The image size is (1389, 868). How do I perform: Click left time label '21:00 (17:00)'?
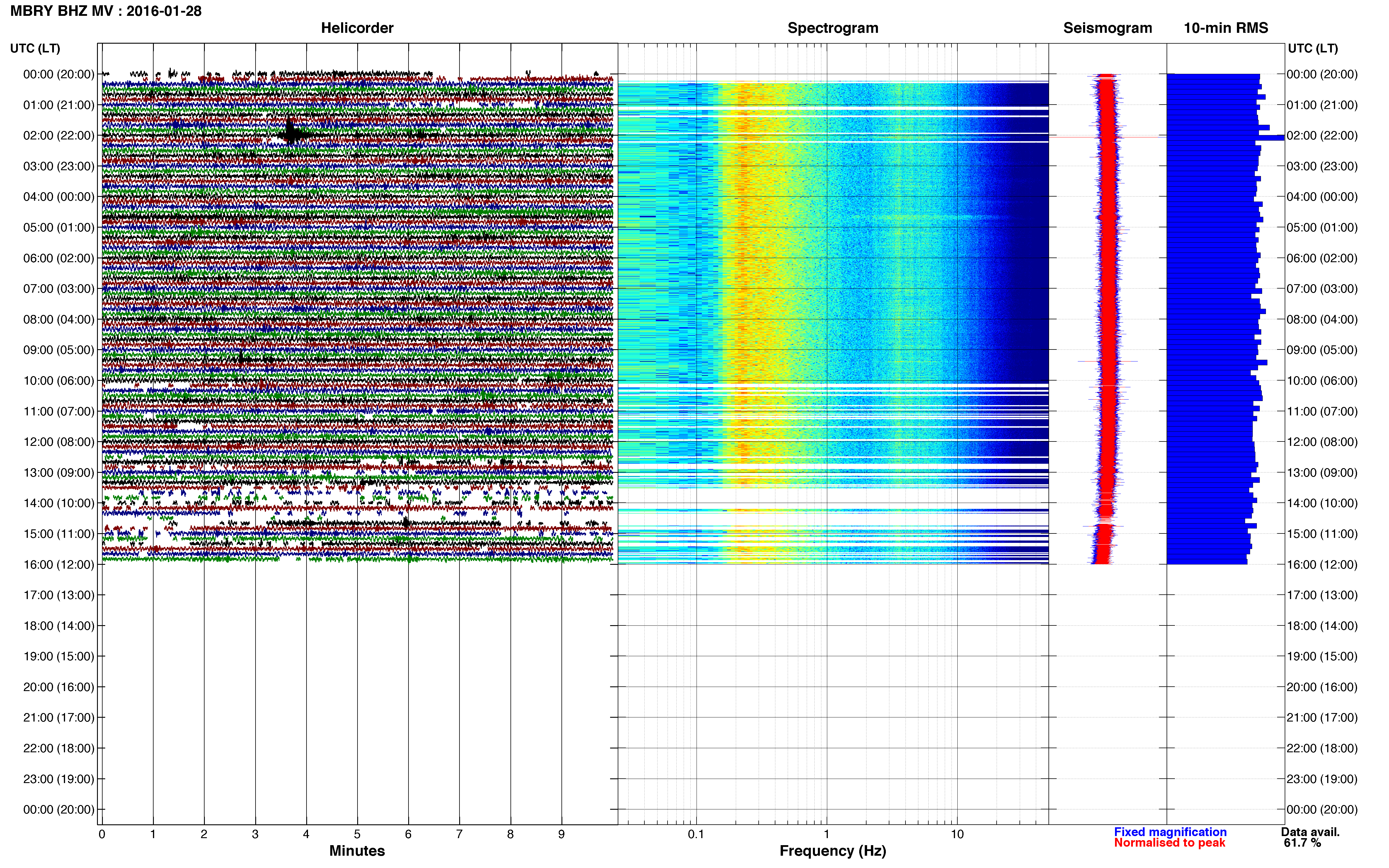pyautogui.click(x=59, y=718)
